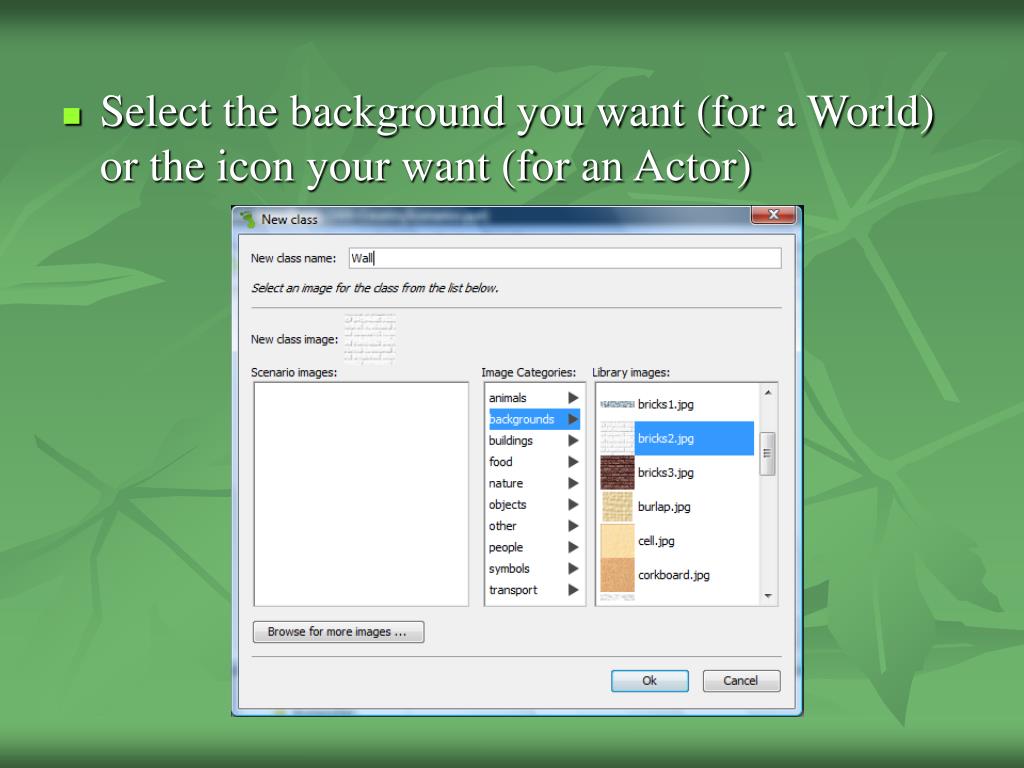Select bricks2.jpg file name
Screen dimensions: 1024x768
click(x=665, y=438)
